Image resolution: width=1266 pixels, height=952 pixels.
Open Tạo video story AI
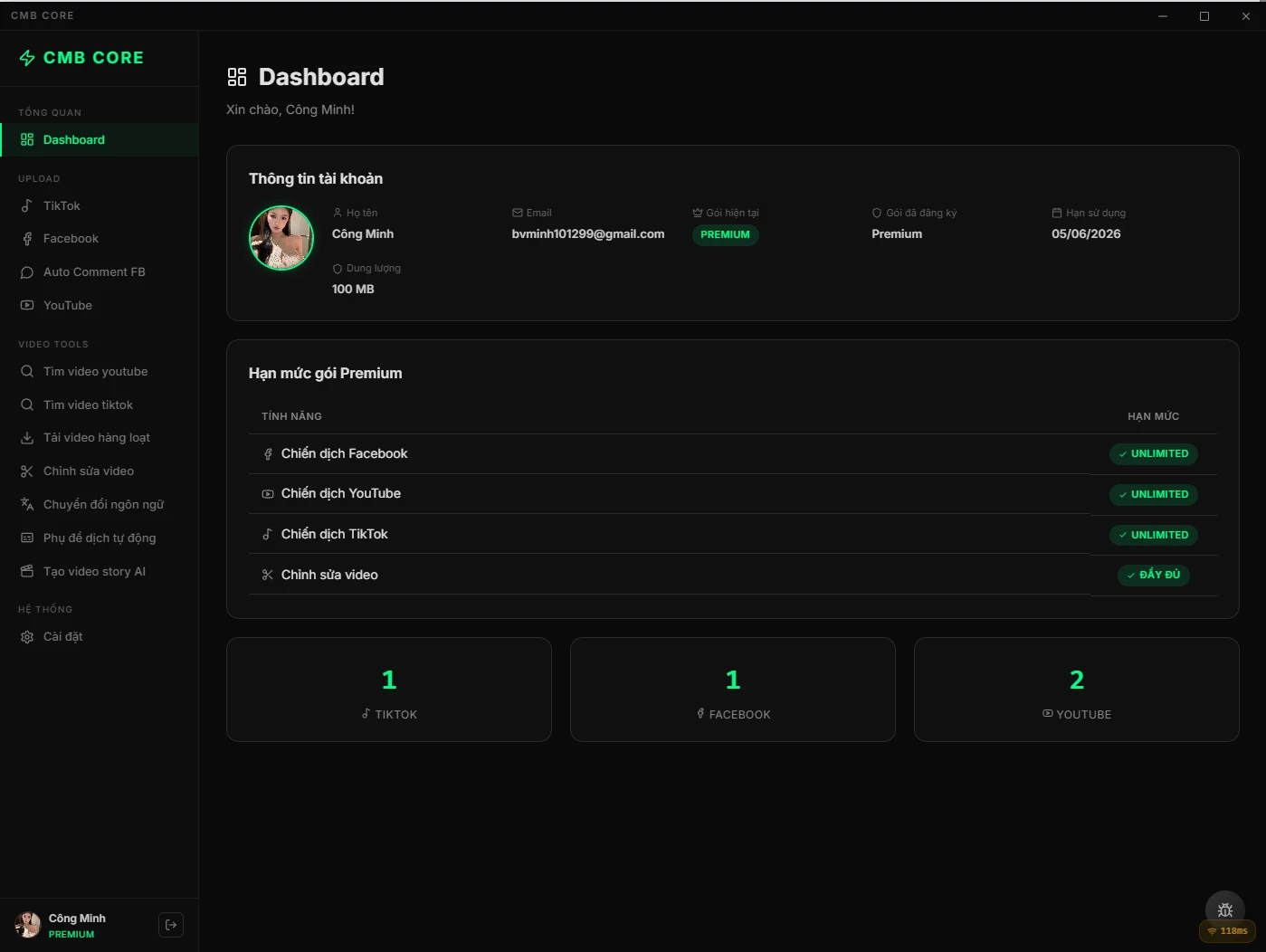94,572
